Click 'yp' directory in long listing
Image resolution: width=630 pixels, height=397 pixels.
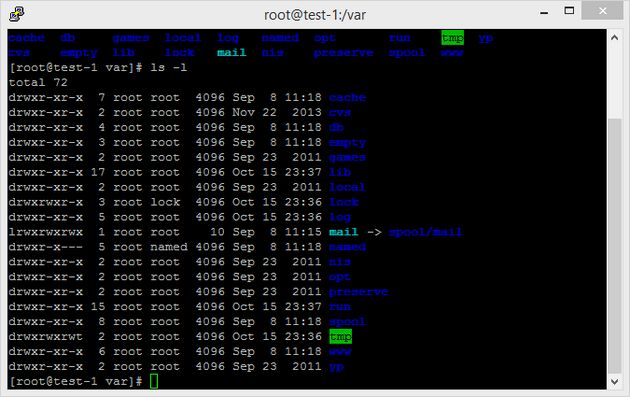(336, 367)
